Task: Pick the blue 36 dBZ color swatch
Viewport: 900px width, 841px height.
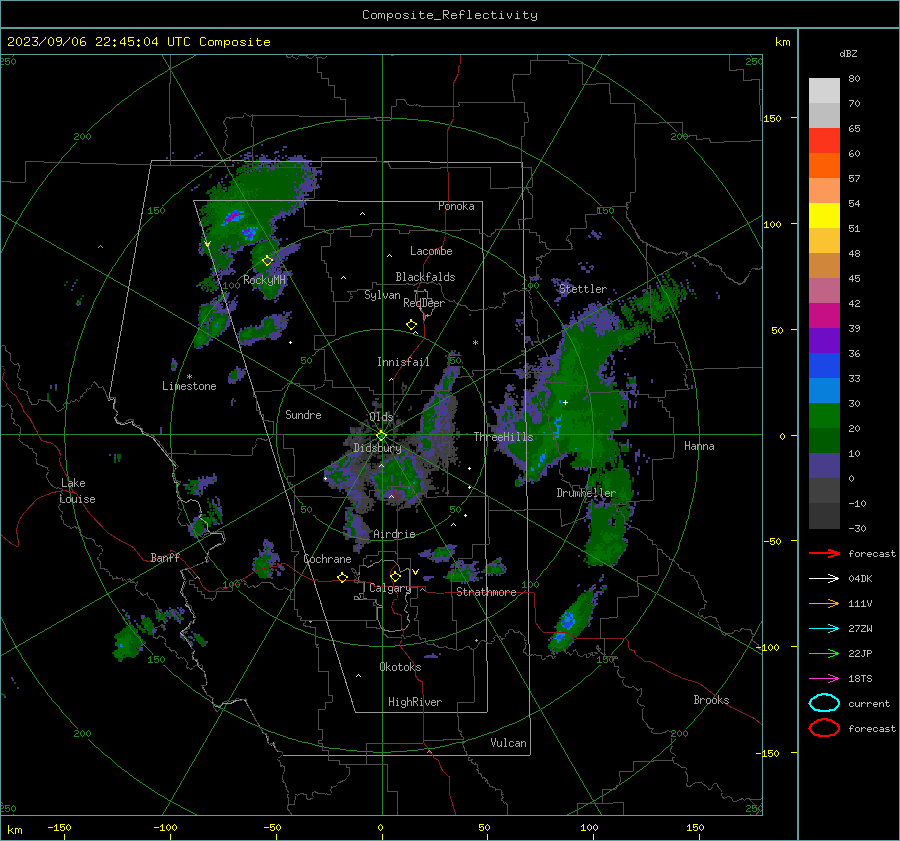Action: (x=824, y=365)
